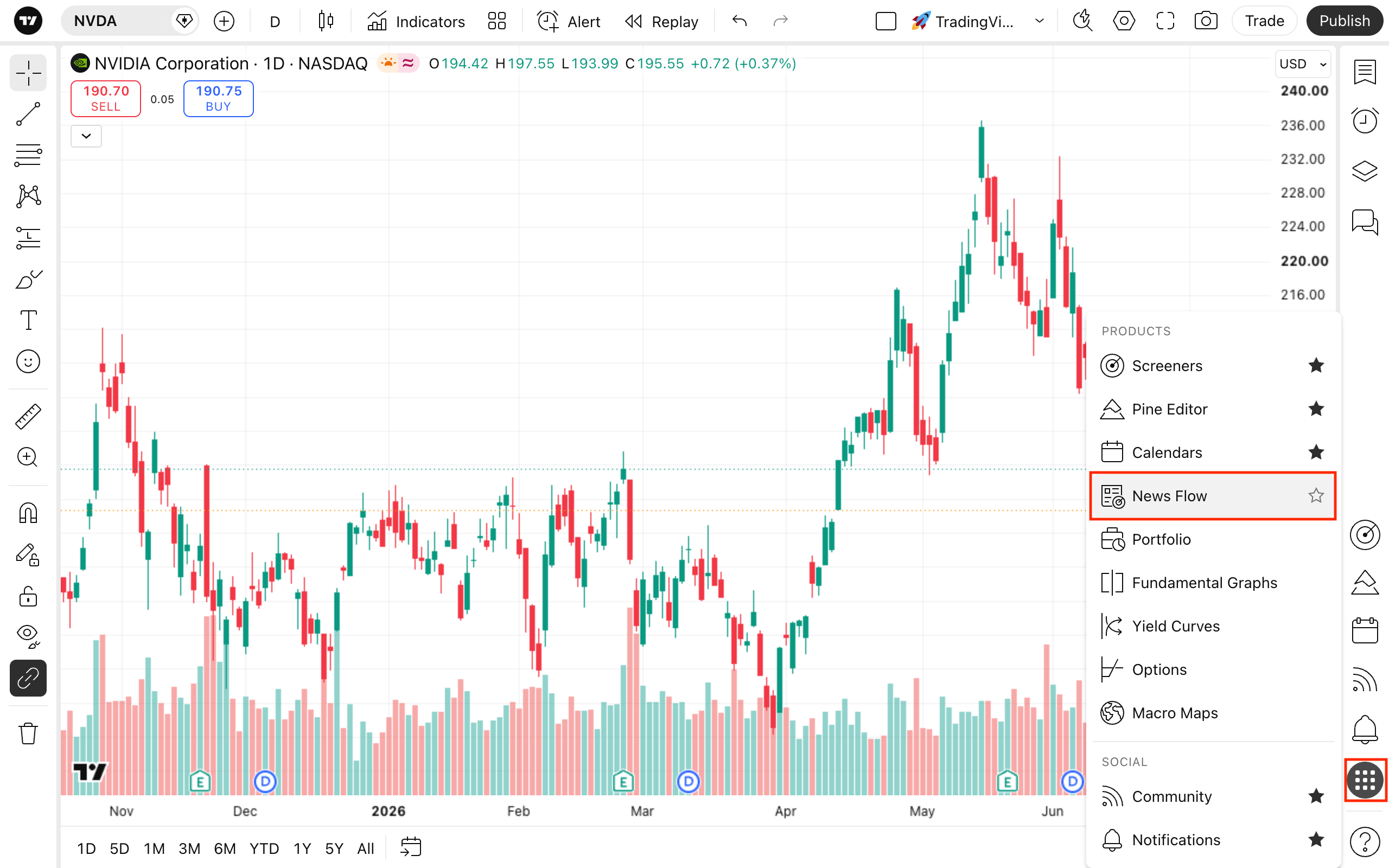Click the March earnings E marker
The image size is (1389, 868).
point(623,781)
